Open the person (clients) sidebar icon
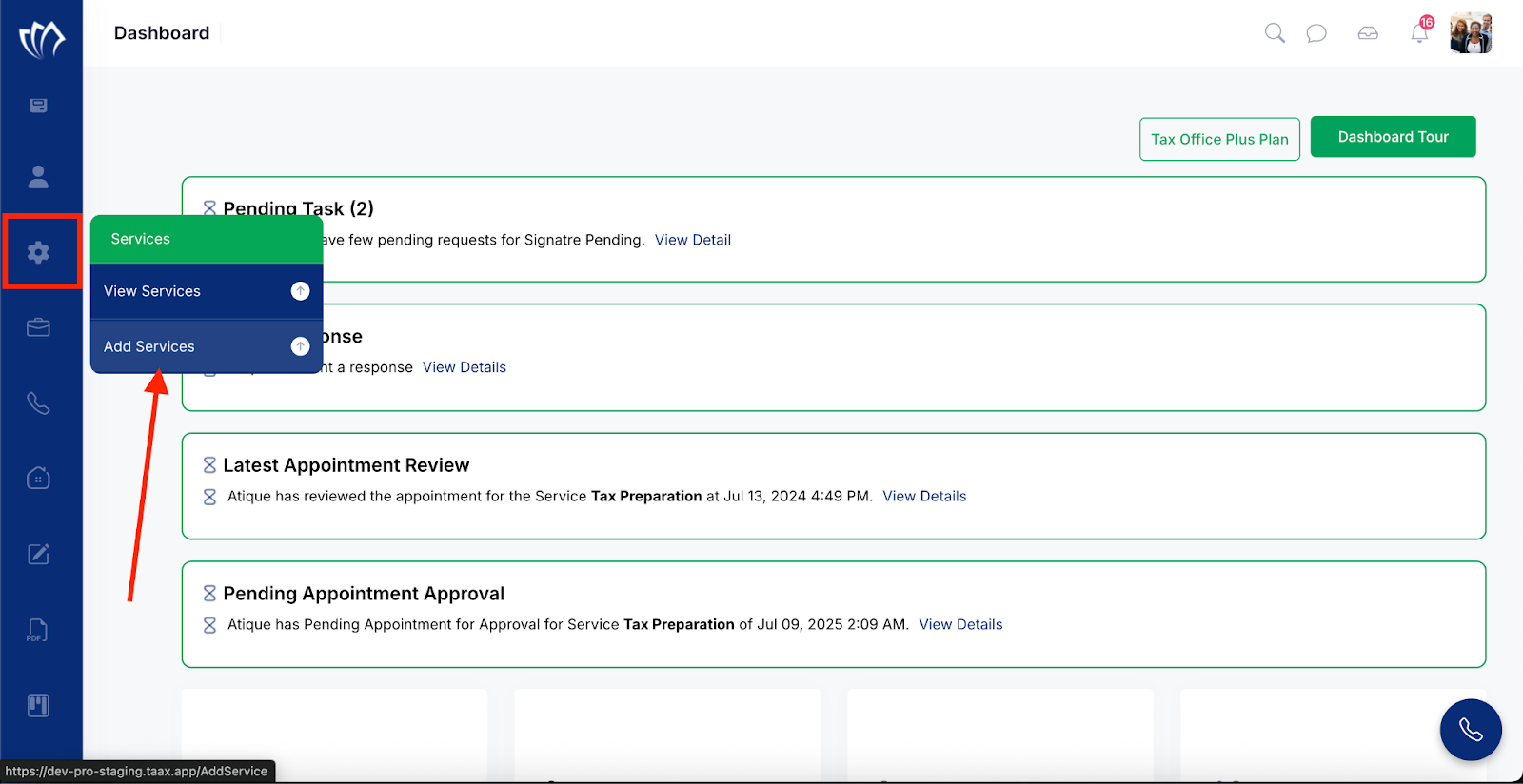Screen dimensions: 1523x784 click(x=38, y=177)
